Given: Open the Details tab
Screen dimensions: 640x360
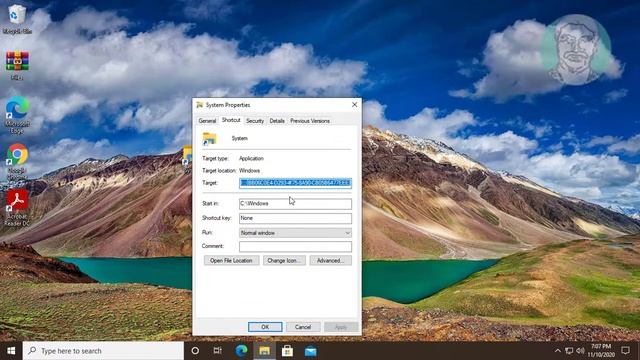Looking at the screenshot, I should pyautogui.click(x=277, y=121).
